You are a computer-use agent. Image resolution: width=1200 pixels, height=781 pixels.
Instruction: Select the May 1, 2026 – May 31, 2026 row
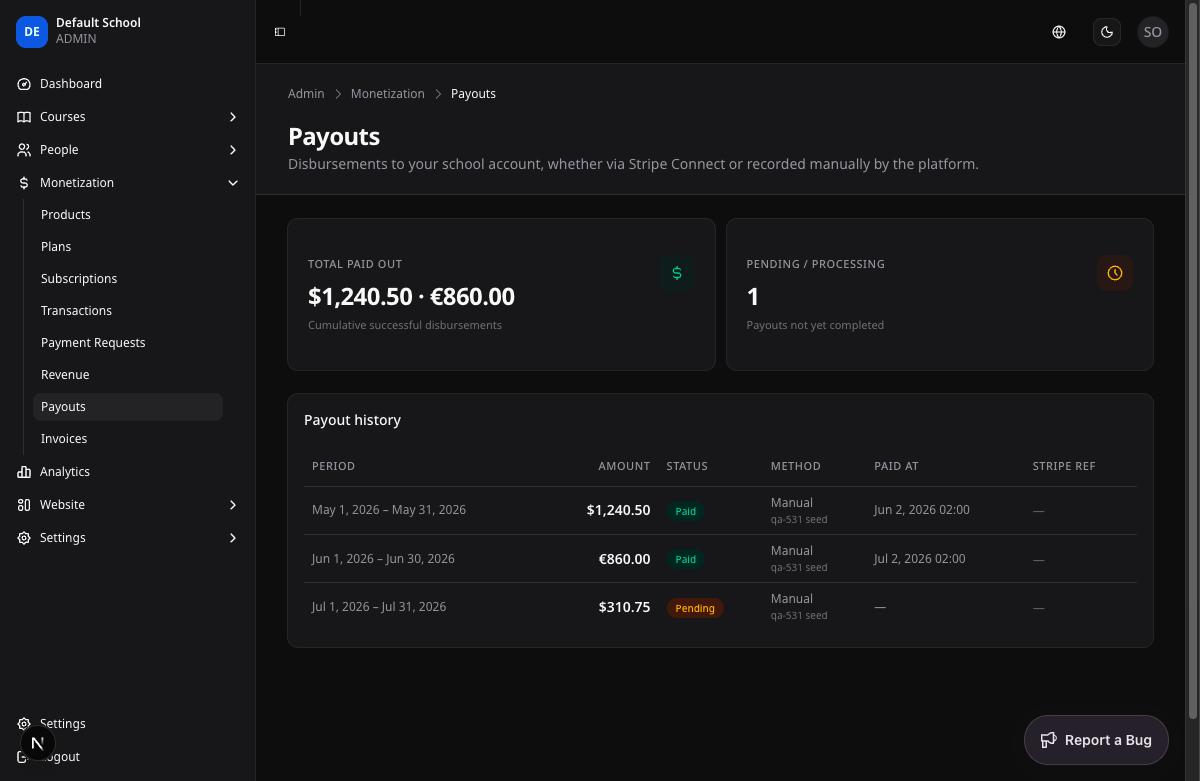720,511
